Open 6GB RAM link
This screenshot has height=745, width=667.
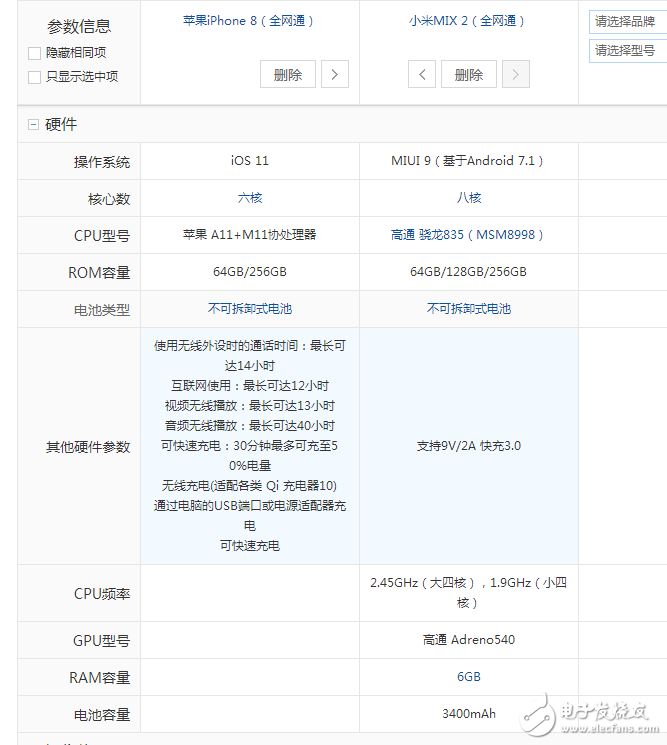[469, 677]
